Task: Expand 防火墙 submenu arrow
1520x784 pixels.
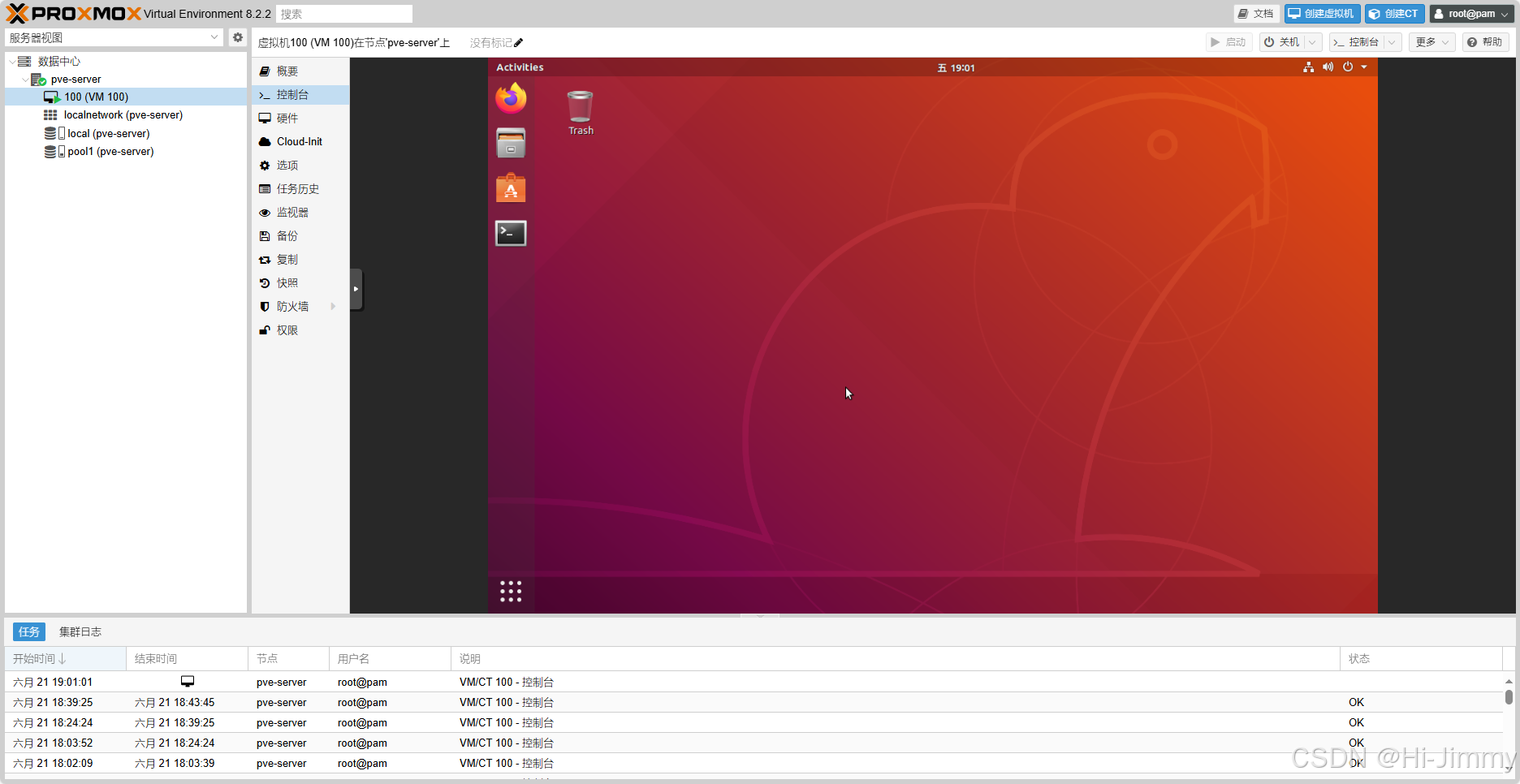Action: [x=333, y=307]
